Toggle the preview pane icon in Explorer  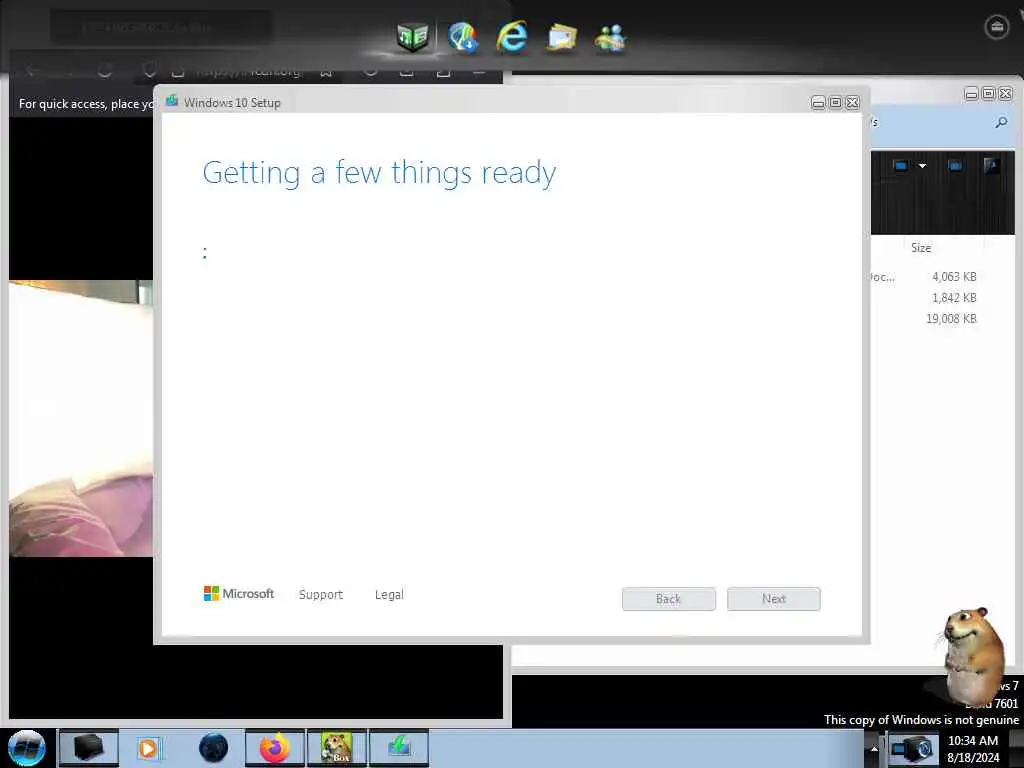955,166
